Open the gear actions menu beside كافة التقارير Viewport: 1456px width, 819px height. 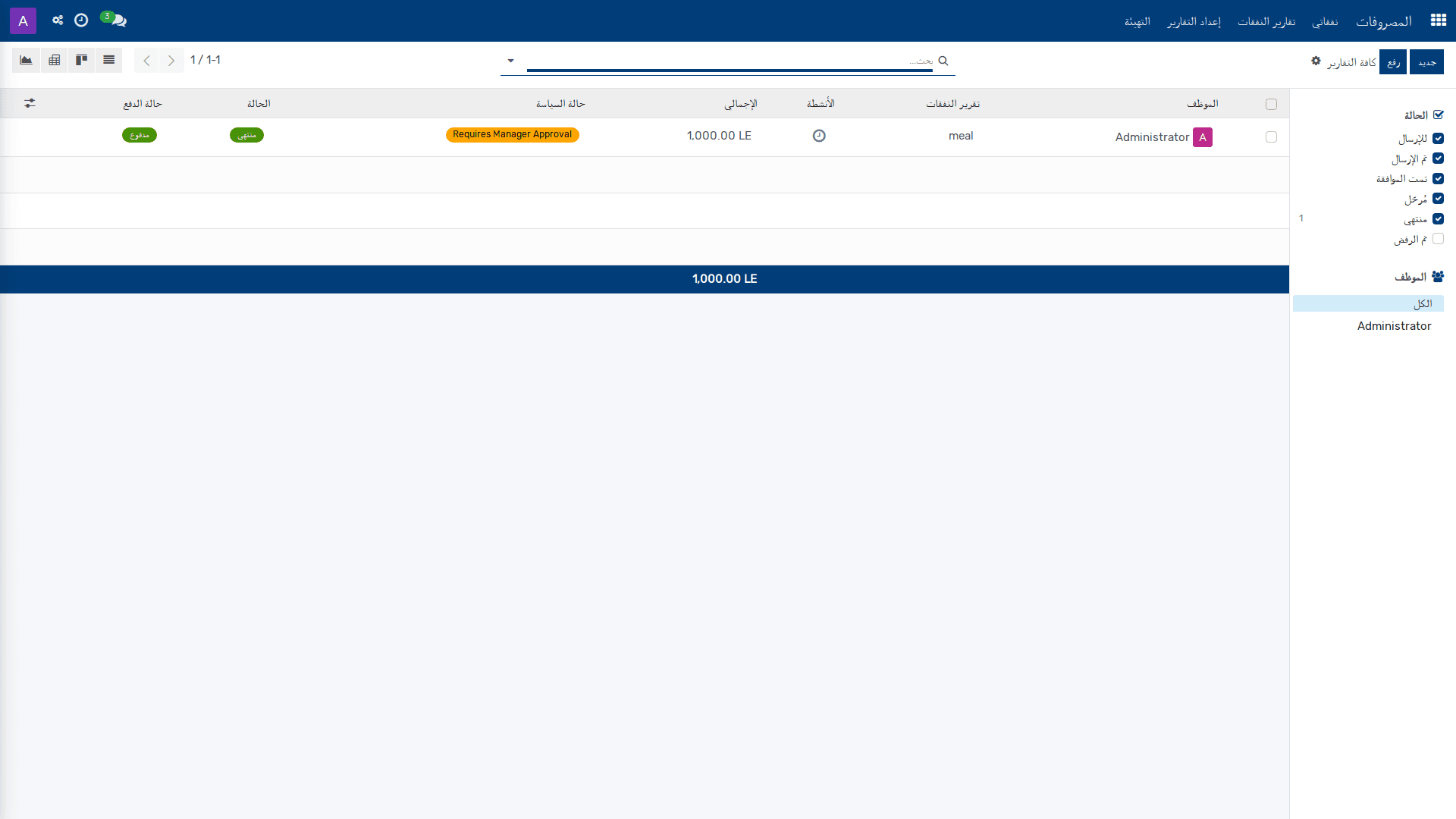pos(1316,61)
